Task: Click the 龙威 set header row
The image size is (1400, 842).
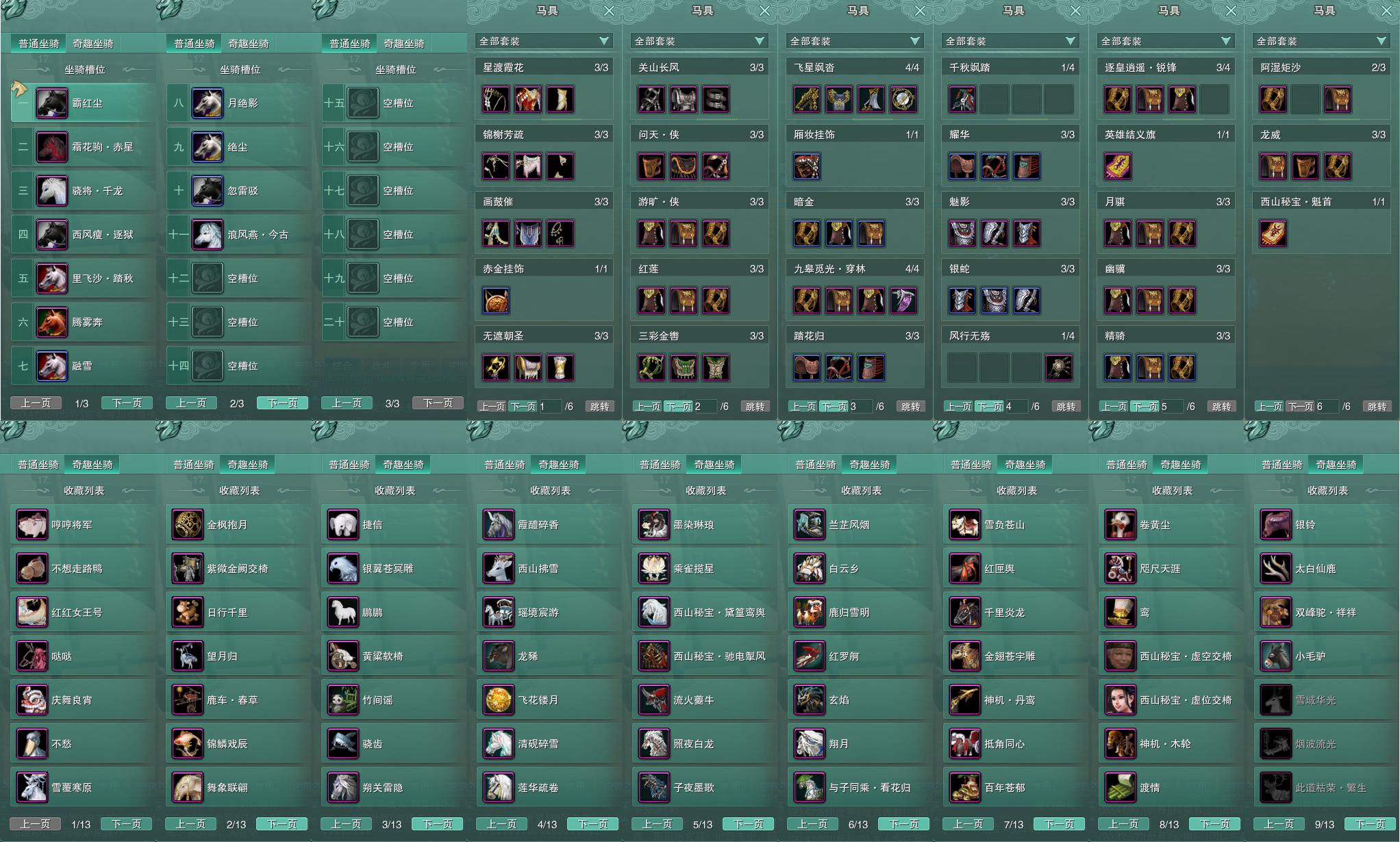Action: 1322,135
